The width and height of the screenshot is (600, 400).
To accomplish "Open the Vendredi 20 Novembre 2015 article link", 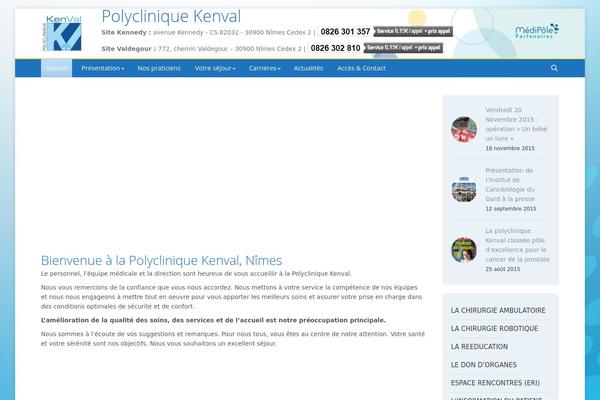I will tap(516, 124).
